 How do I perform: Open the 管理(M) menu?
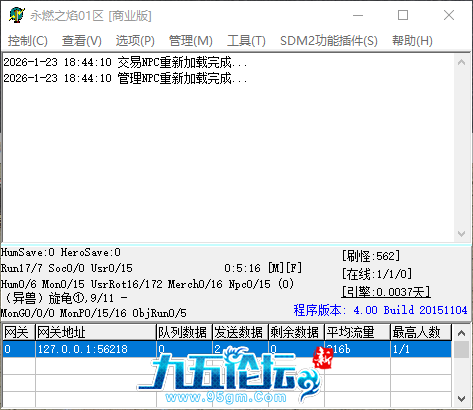click(191, 41)
